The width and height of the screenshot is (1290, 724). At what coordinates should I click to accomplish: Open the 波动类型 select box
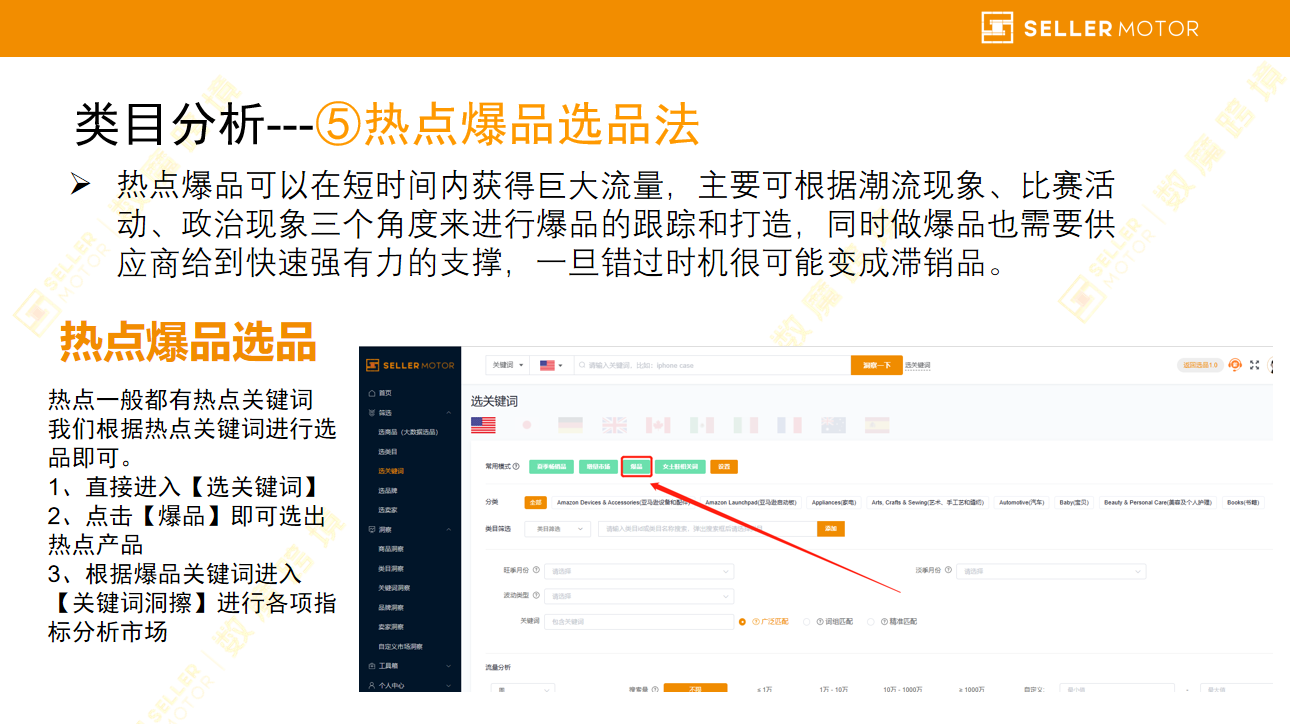click(640, 596)
